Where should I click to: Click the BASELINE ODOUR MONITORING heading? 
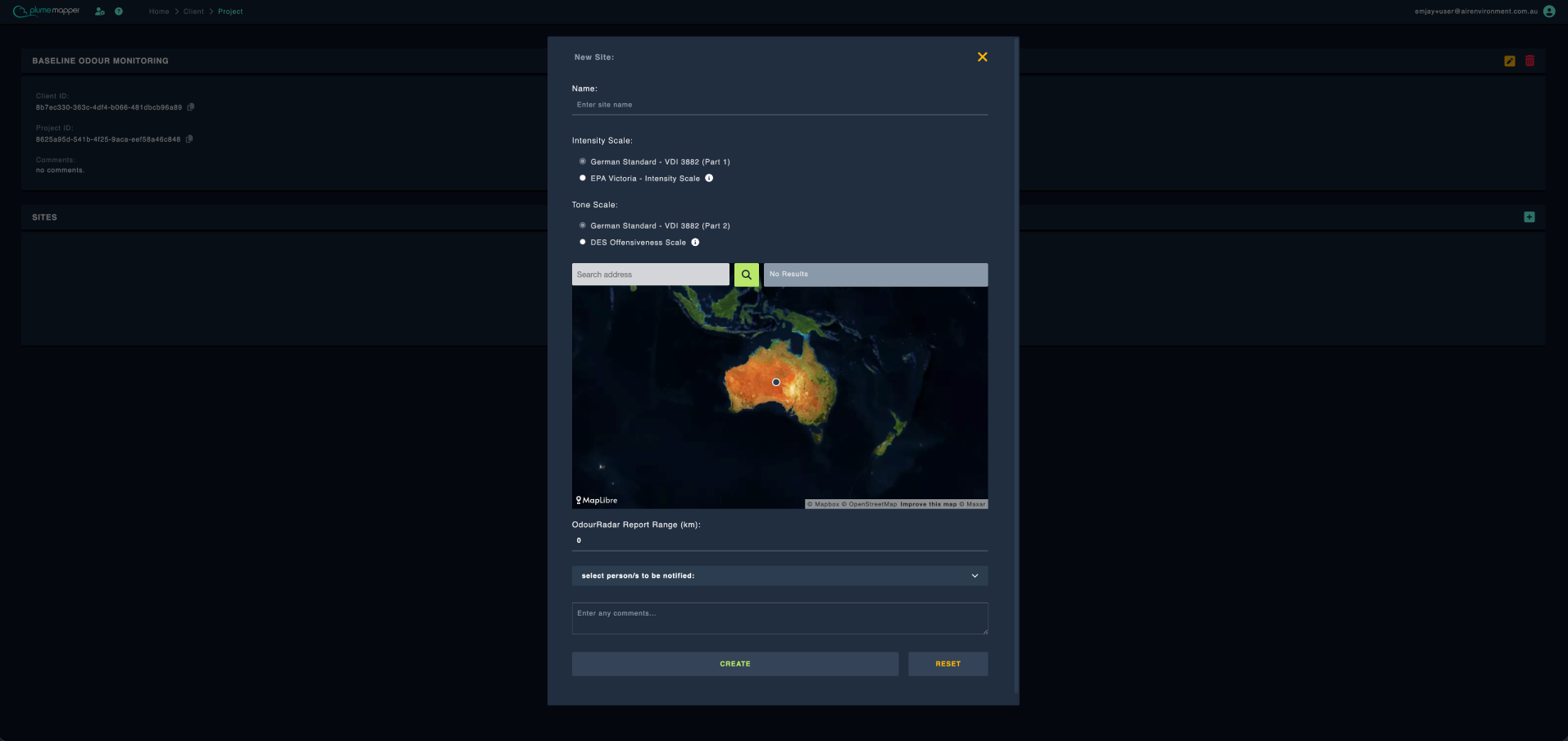100,61
